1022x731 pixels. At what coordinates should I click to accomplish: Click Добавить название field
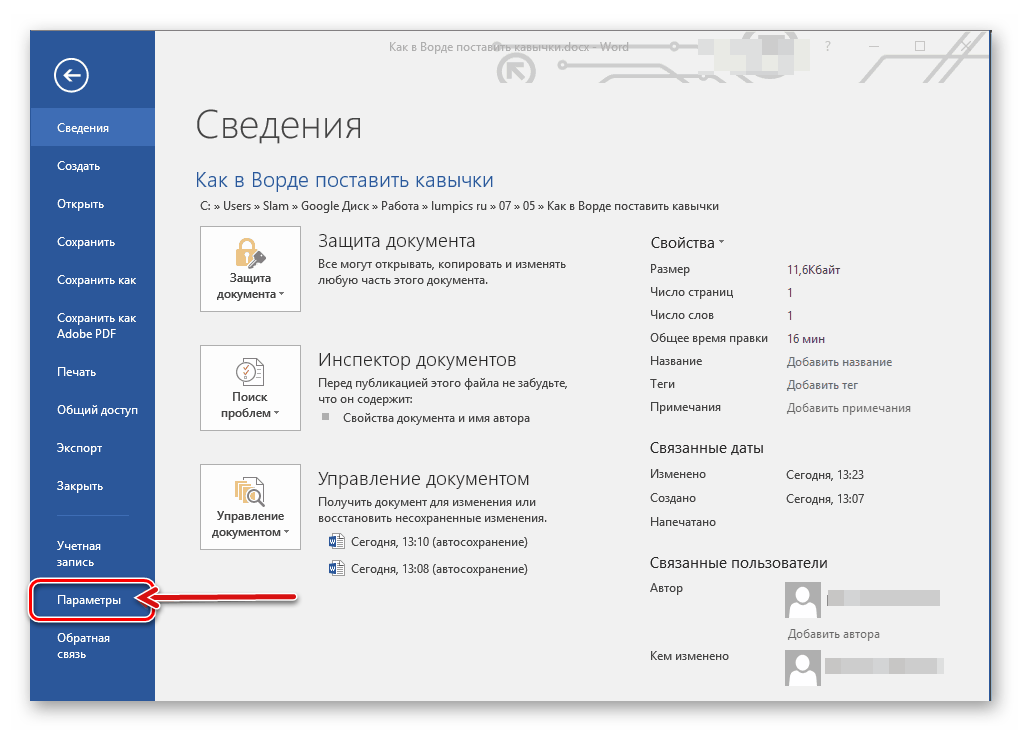(839, 362)
